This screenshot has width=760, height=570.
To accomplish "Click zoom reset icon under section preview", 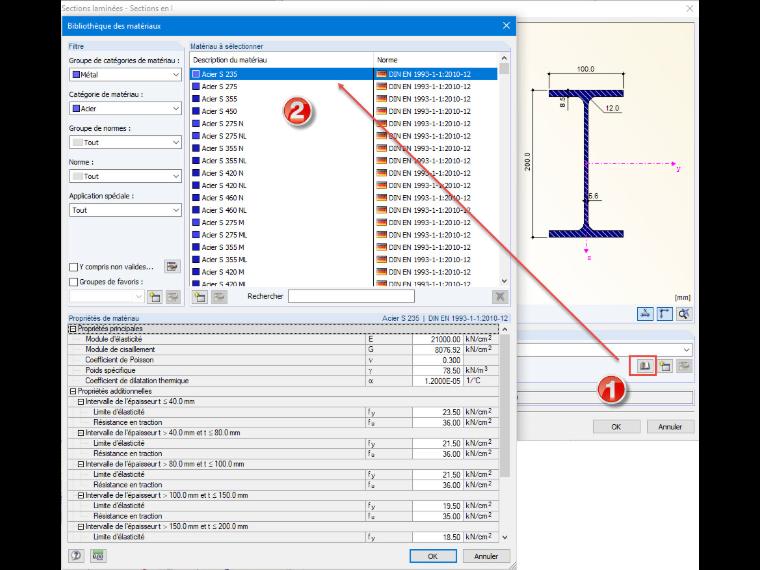I will click(x=683, y=314).
